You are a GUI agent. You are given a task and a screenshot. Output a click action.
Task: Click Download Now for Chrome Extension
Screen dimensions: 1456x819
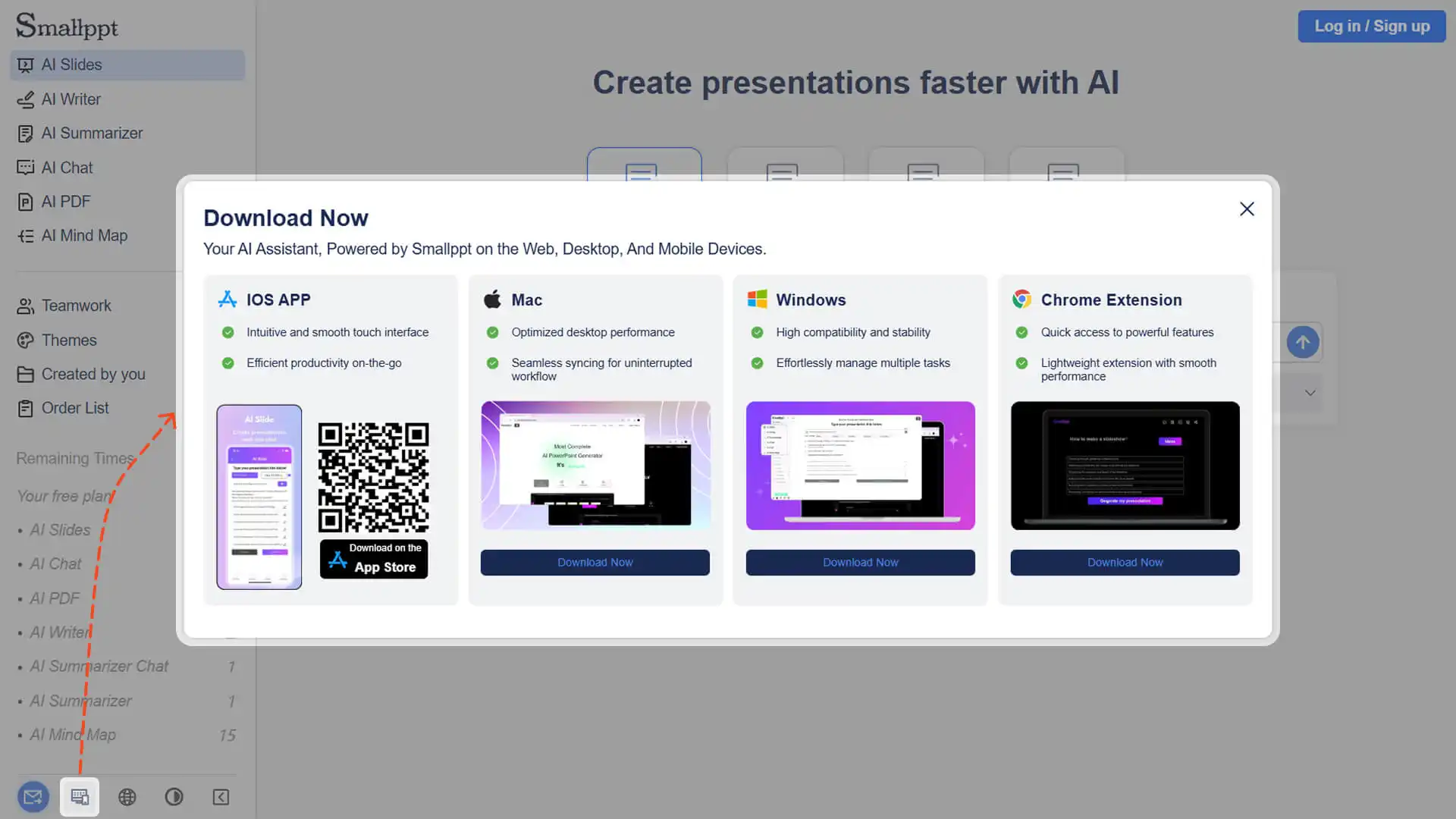[x=1125, y=563]
